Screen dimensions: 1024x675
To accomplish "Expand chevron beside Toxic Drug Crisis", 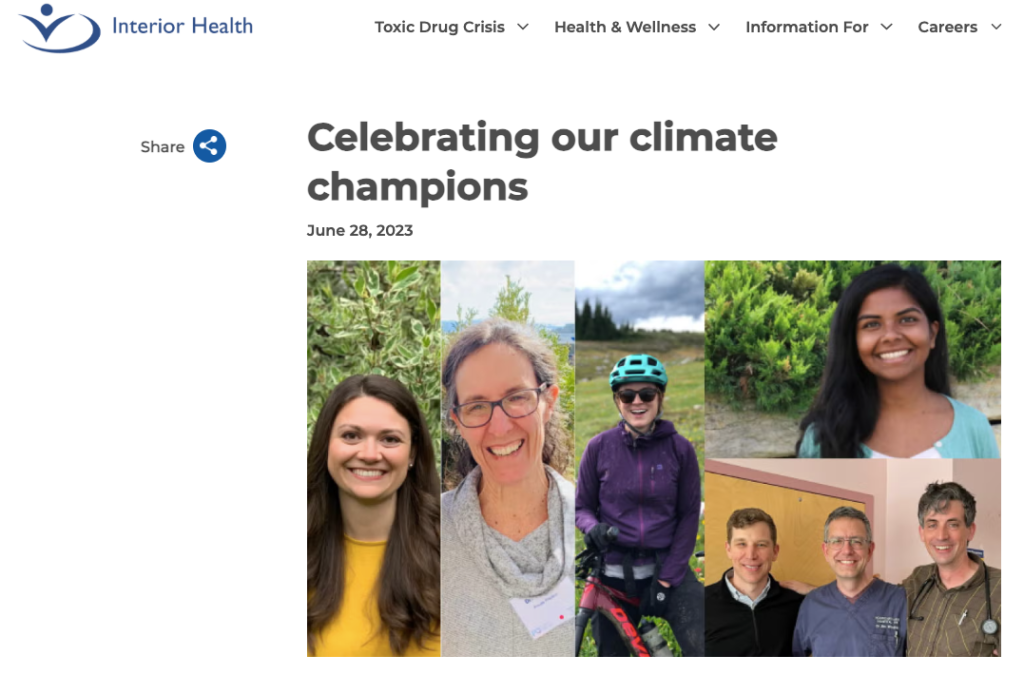I will tap(523, 27).
